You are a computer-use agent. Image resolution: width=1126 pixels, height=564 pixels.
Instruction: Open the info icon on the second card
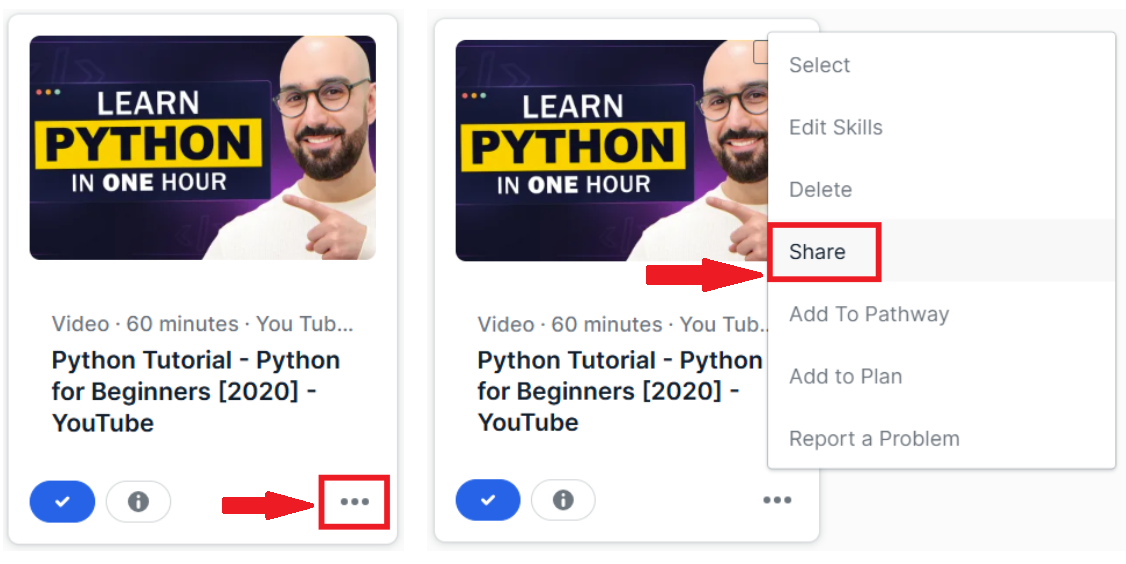(563, 500)
